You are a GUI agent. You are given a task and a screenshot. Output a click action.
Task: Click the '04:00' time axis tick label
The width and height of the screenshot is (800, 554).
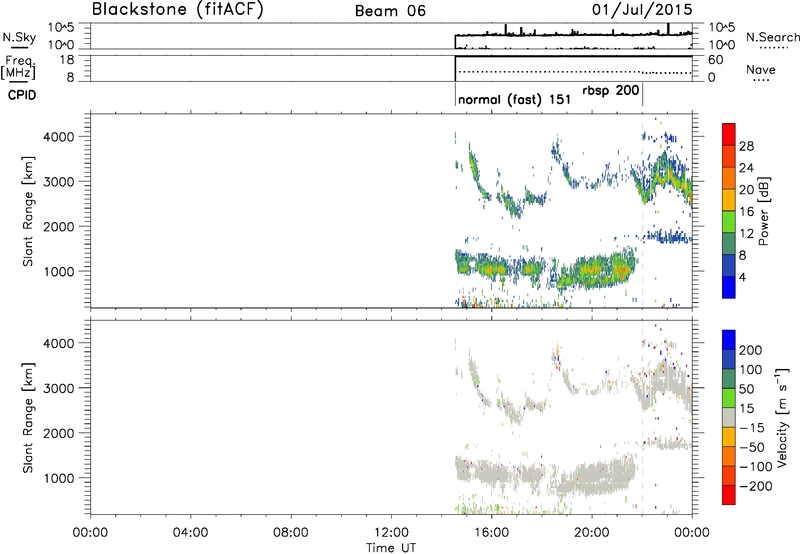coord(190,533)
